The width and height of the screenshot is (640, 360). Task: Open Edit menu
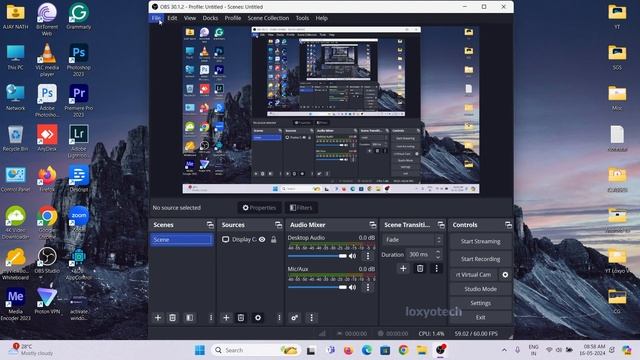click(x=172, y=18)
